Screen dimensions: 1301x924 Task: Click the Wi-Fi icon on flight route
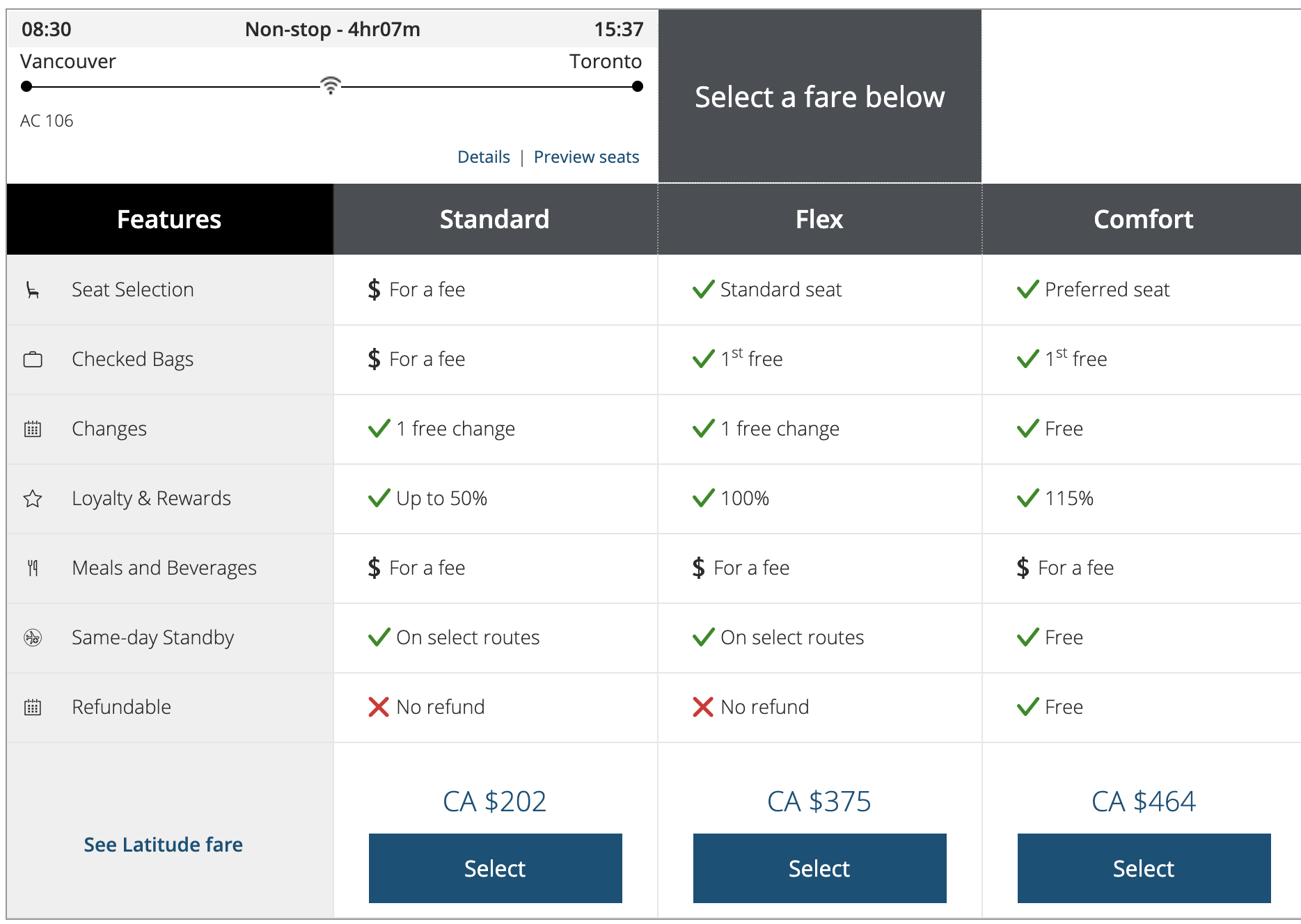pyautogui.click(x=331, y=86)
